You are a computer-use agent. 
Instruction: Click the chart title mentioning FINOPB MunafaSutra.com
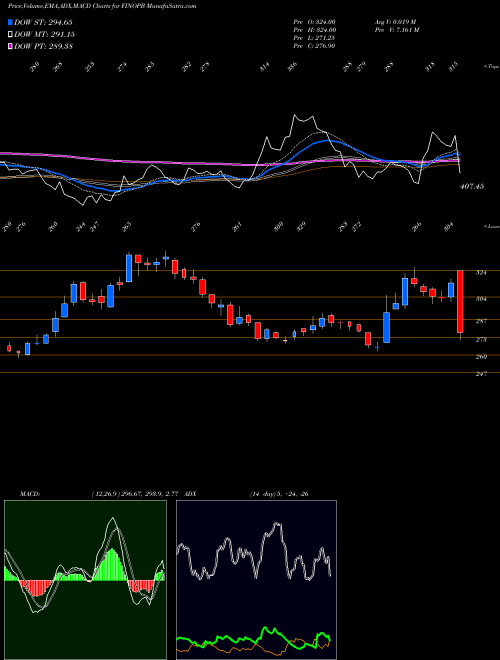coord(102,6)
